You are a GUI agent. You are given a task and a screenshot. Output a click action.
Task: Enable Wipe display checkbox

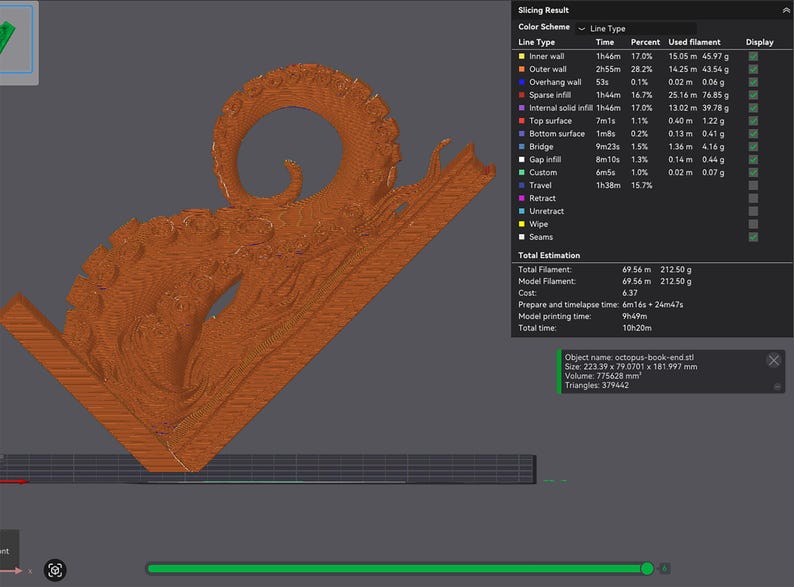(x=753, y=224)
